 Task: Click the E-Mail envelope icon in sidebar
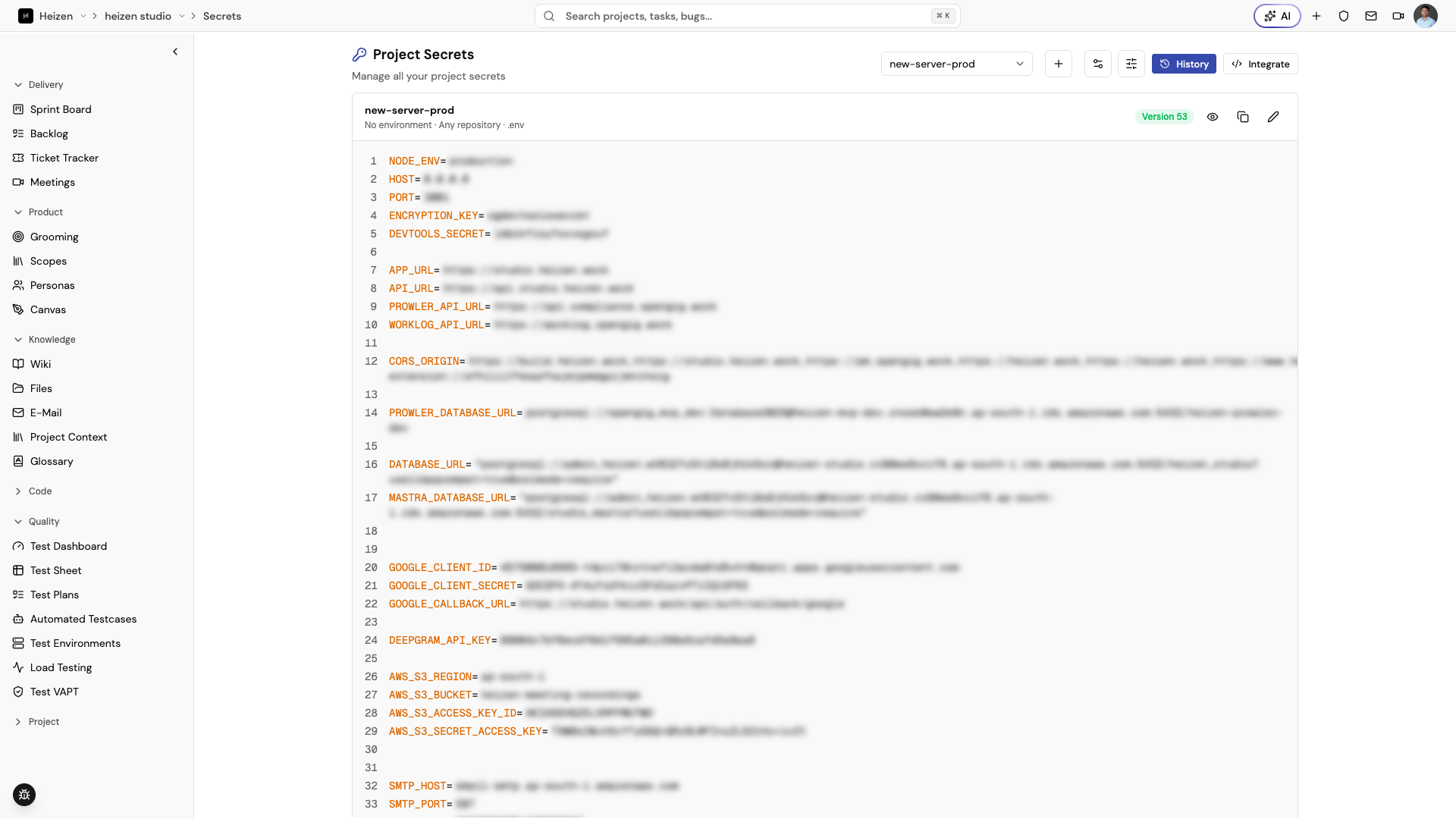point(18,413)
